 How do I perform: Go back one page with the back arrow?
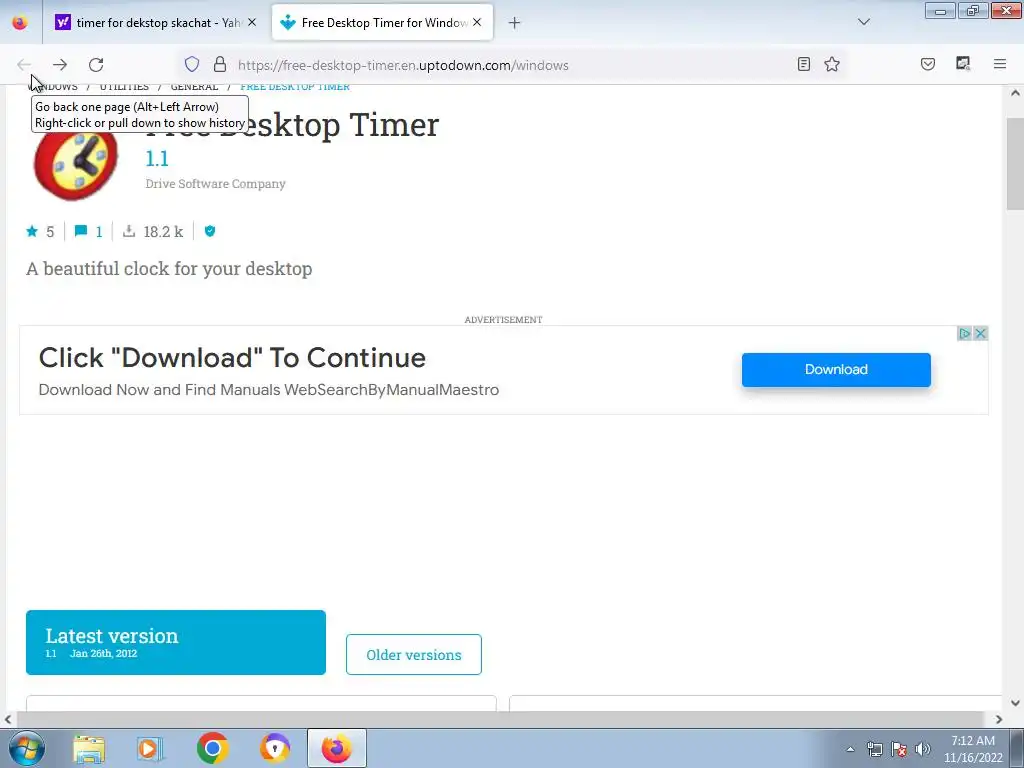pos(24,65)
